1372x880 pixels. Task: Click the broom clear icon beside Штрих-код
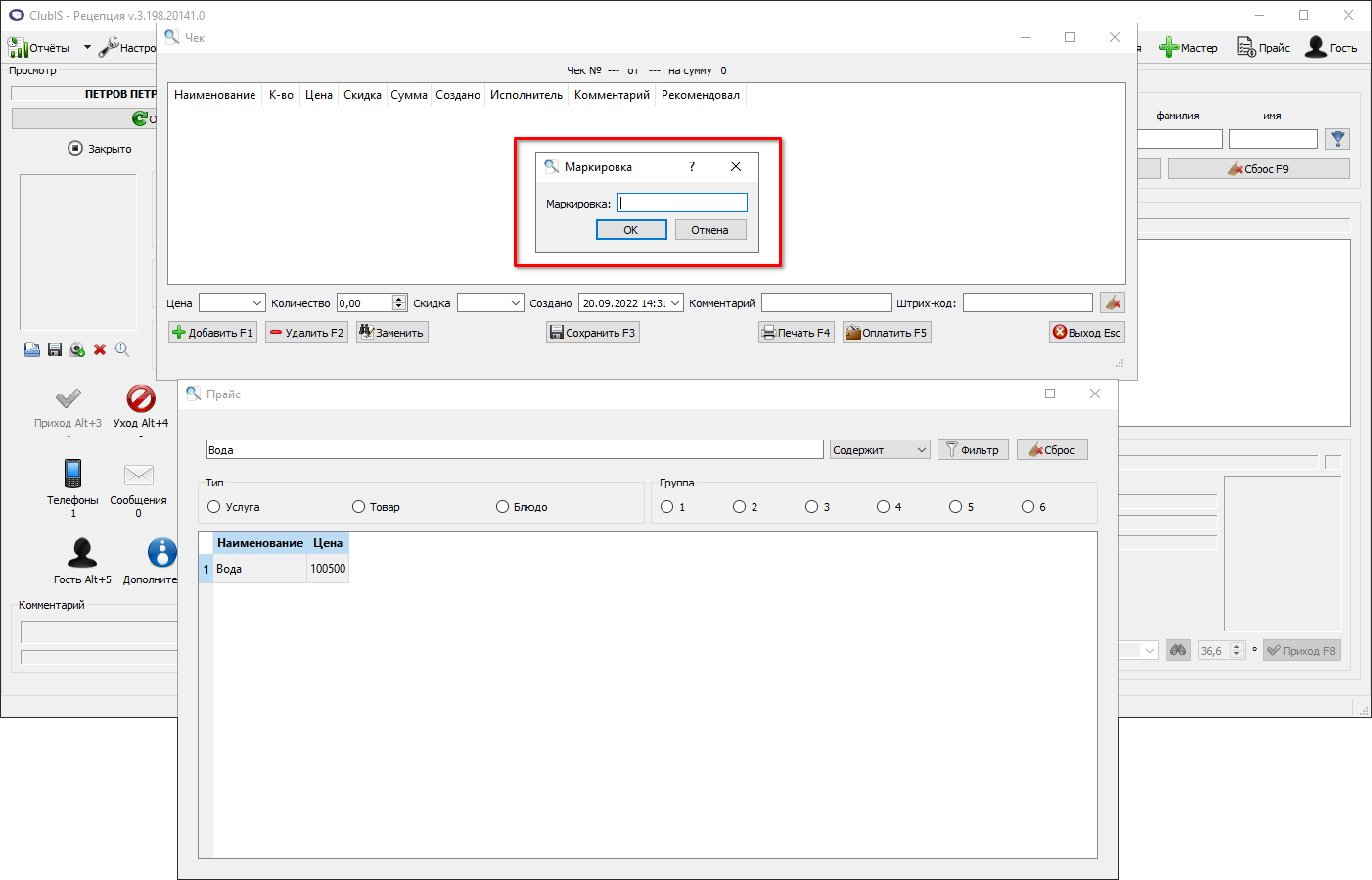pos(1113,303)
